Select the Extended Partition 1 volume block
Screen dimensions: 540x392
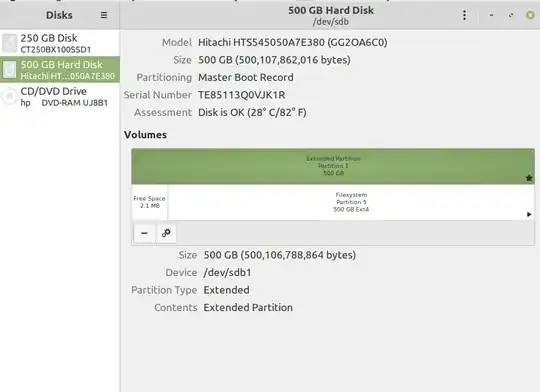333,166
